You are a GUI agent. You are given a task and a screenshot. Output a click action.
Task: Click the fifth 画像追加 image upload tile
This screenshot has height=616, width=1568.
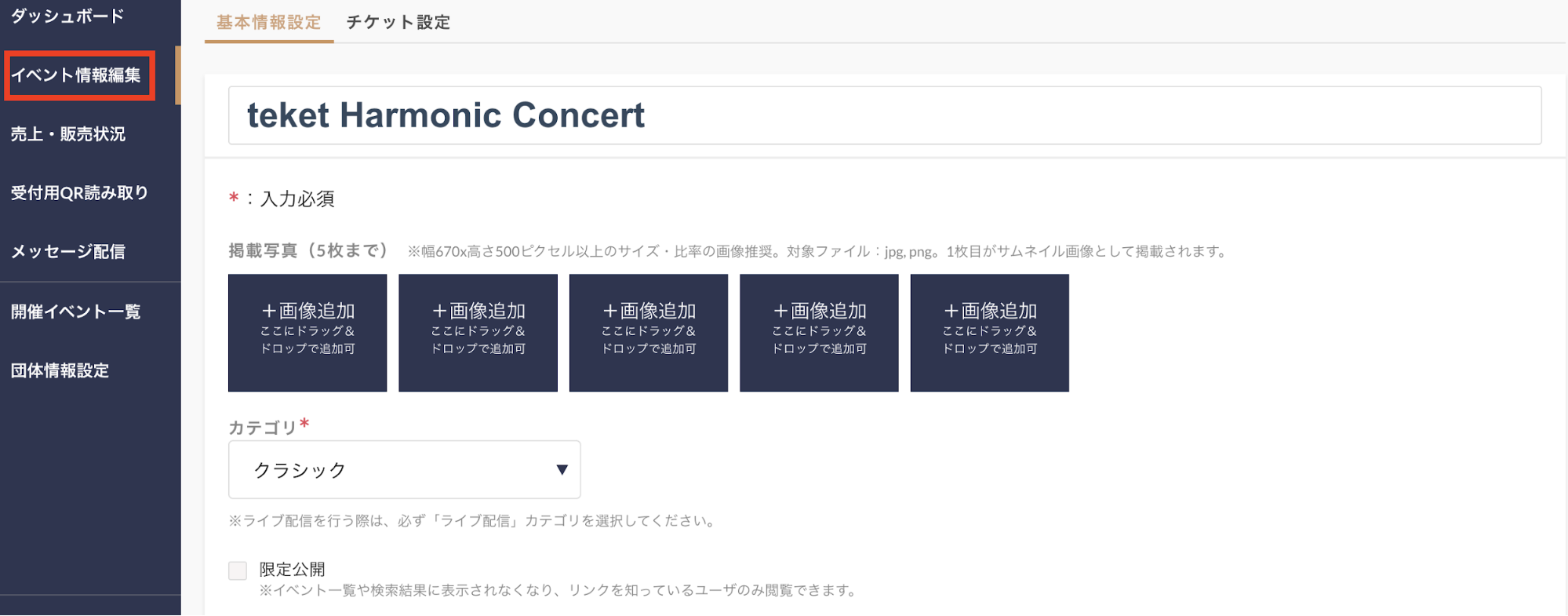tap(990, 333)
